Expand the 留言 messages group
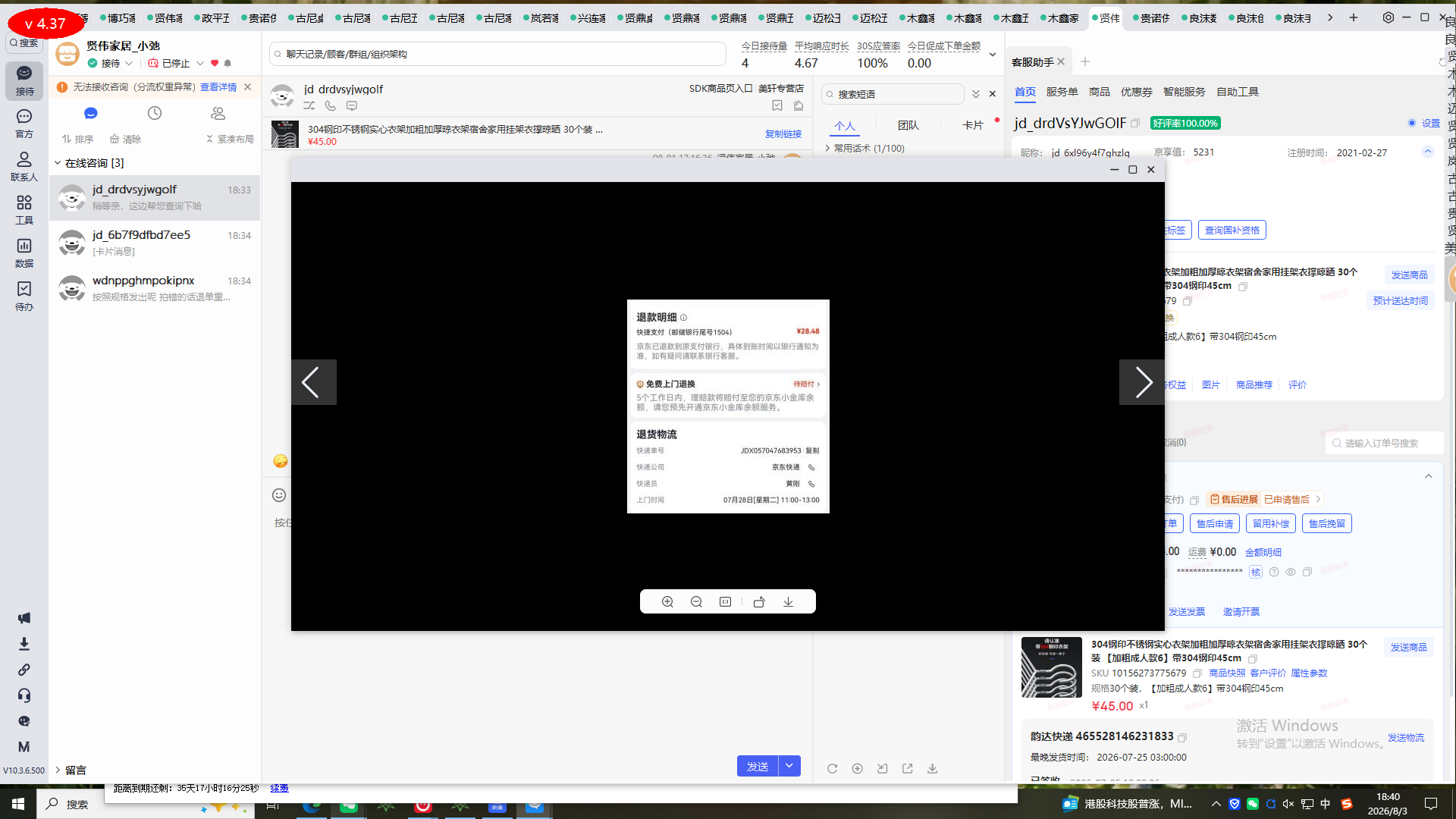 click(x=58, y=770)
